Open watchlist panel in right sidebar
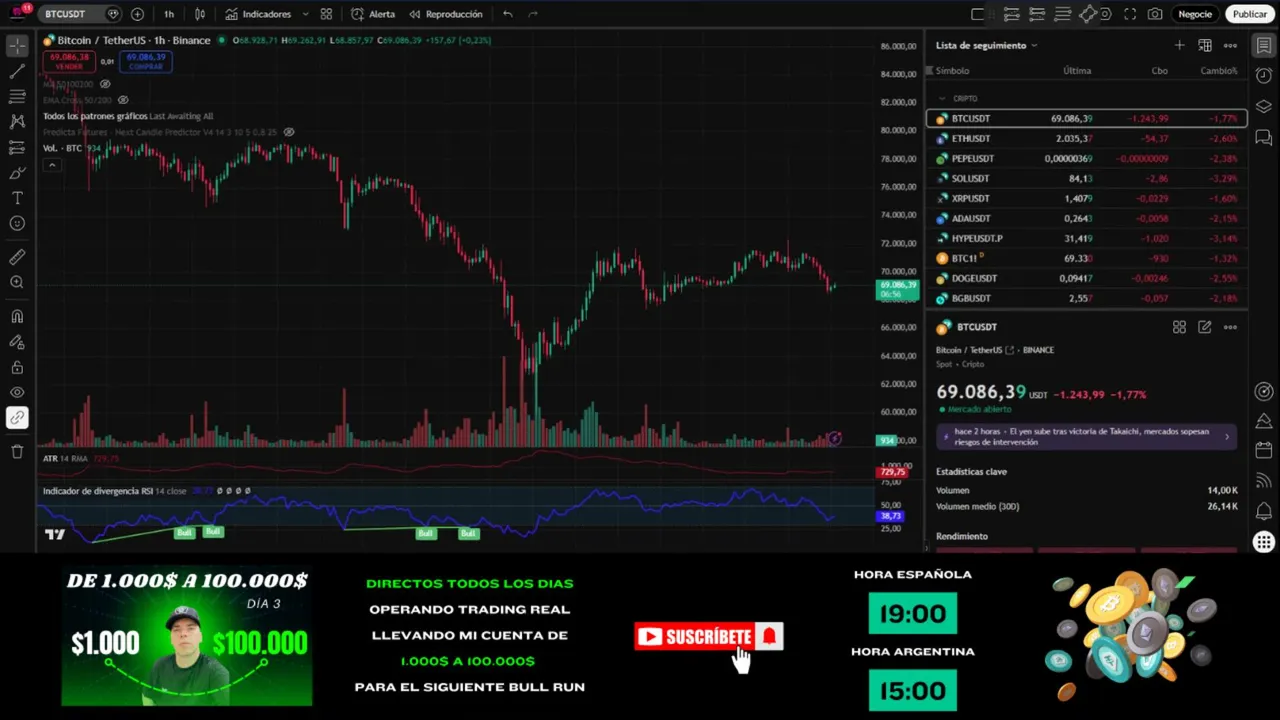Image resolution: width=1280 pixels, height=720 pixels. click(x=1264, y=46)
